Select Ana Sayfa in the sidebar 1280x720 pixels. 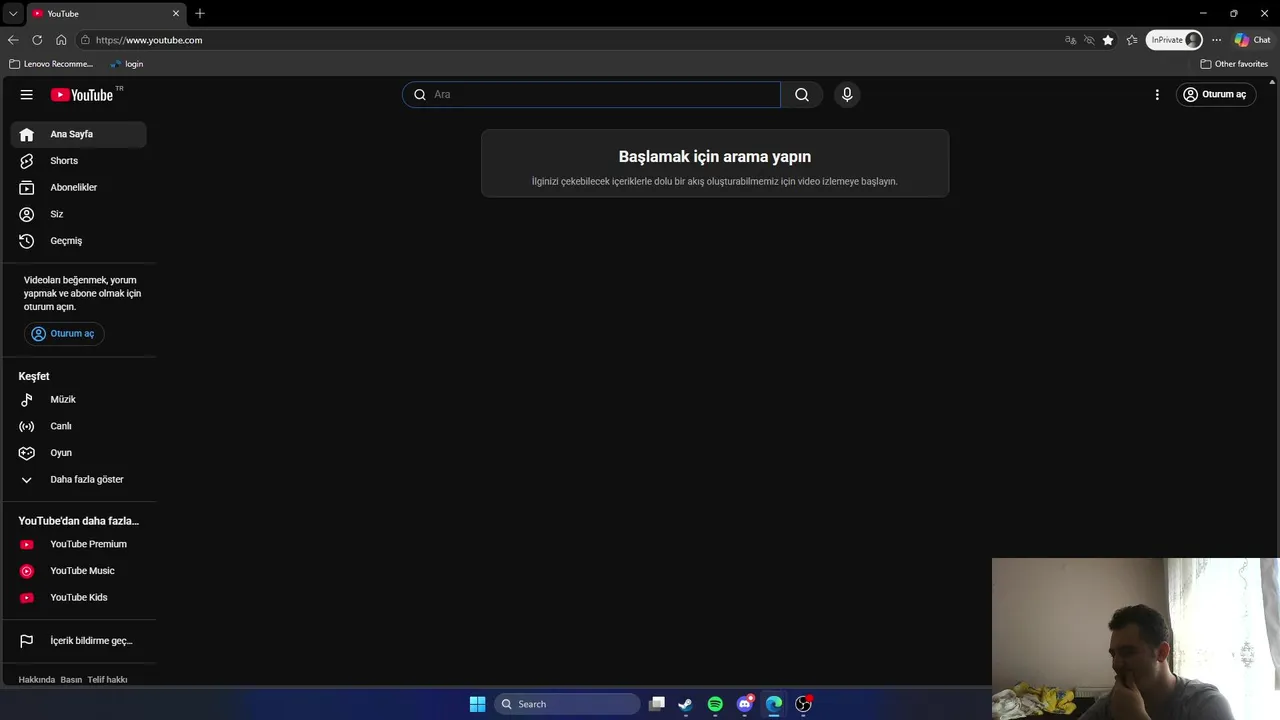click(79, 134)
